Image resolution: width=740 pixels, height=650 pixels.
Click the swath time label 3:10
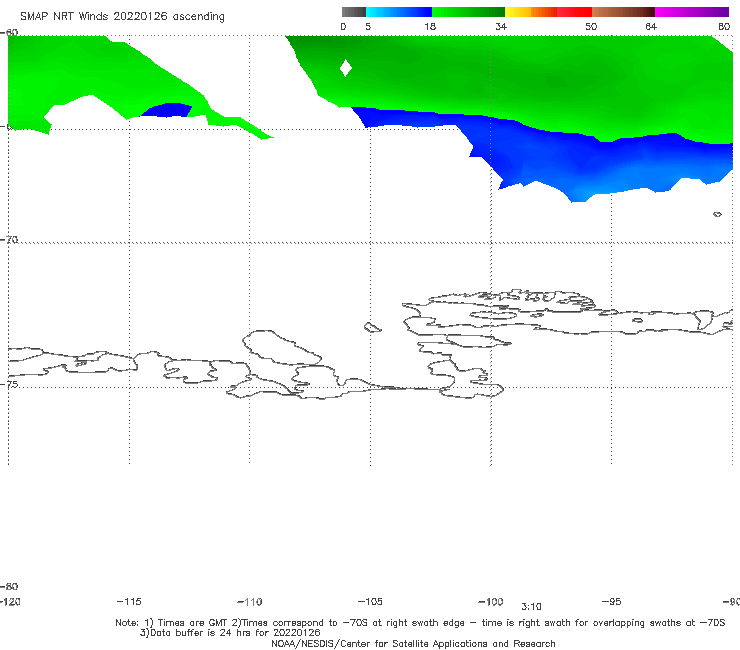531,607
